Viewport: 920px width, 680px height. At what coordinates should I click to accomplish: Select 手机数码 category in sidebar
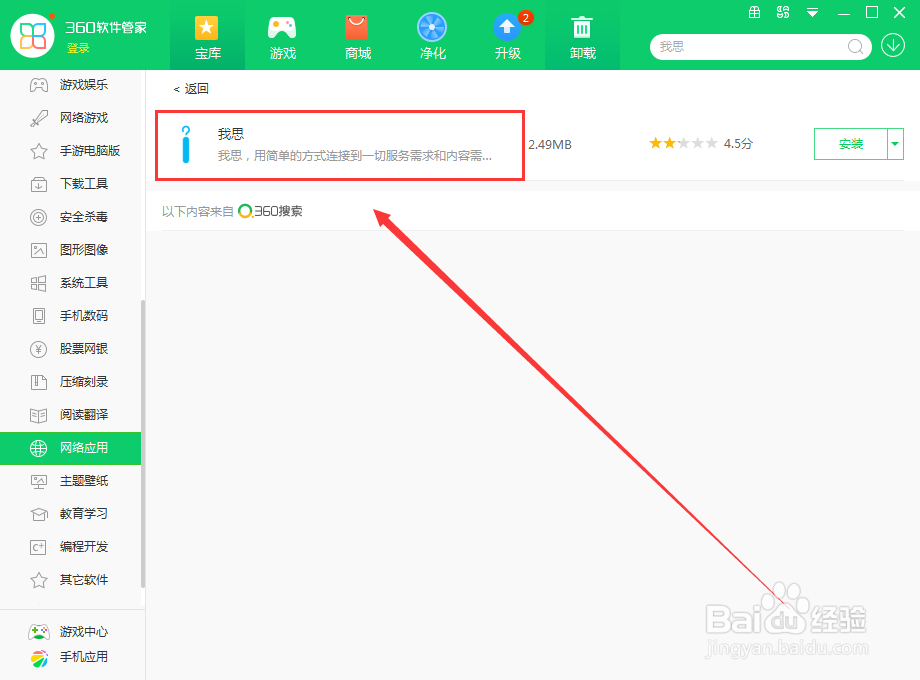click(x=70, y=316)
